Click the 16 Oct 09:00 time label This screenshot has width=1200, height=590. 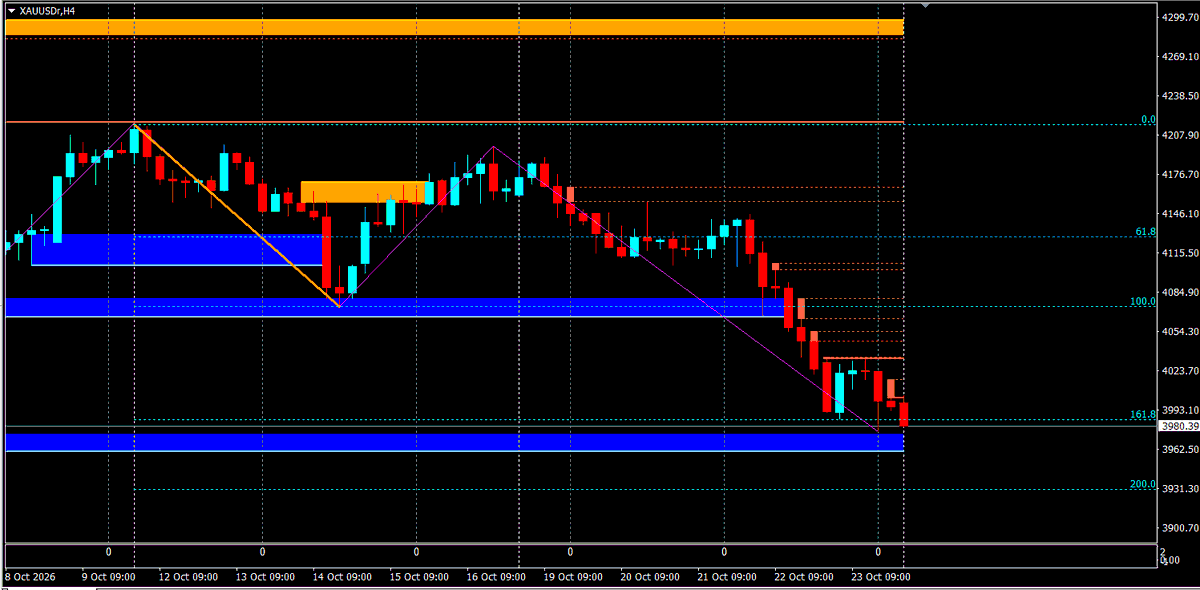[495, 577]
